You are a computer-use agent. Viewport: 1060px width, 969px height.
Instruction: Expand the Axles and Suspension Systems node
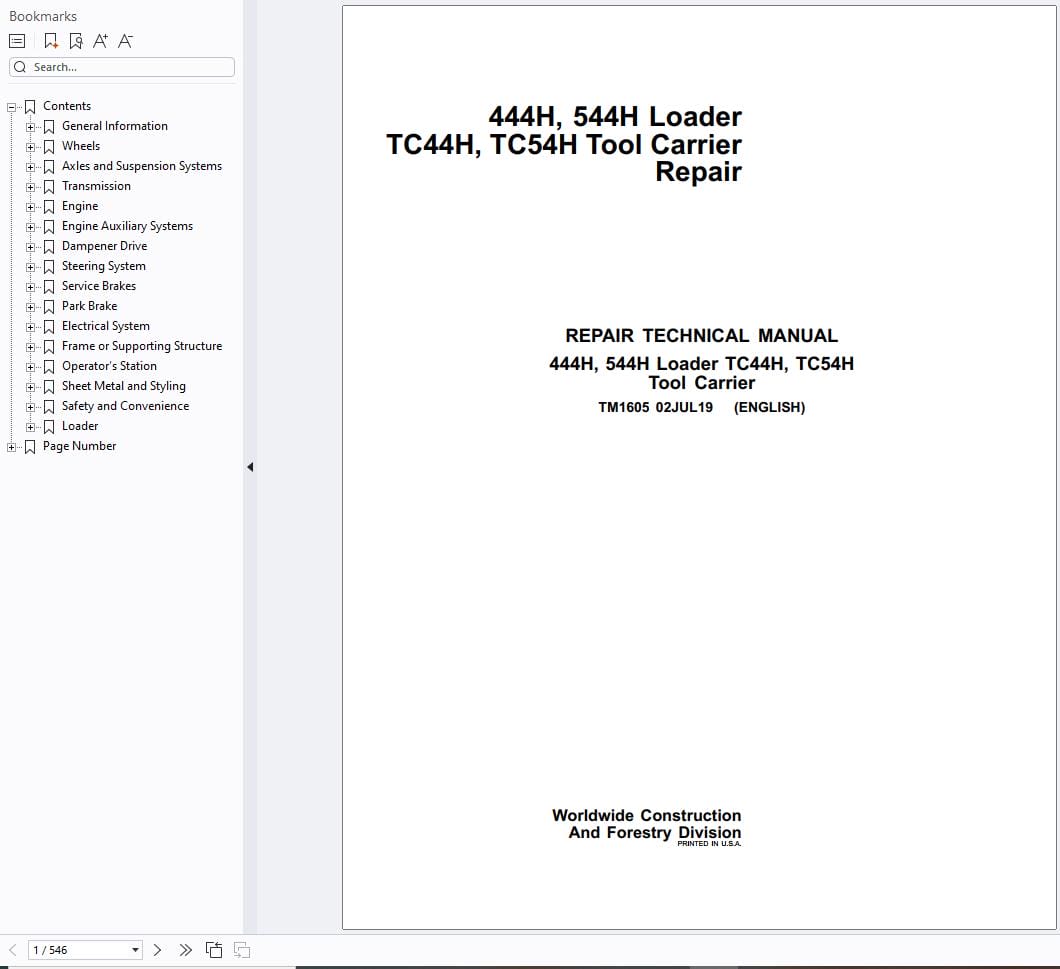pos(30,167)
